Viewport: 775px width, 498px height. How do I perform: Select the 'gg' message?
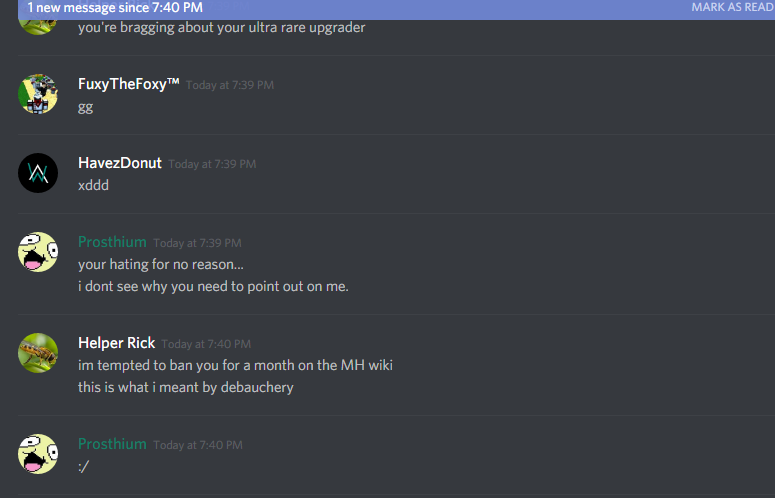tap(86, 108)
